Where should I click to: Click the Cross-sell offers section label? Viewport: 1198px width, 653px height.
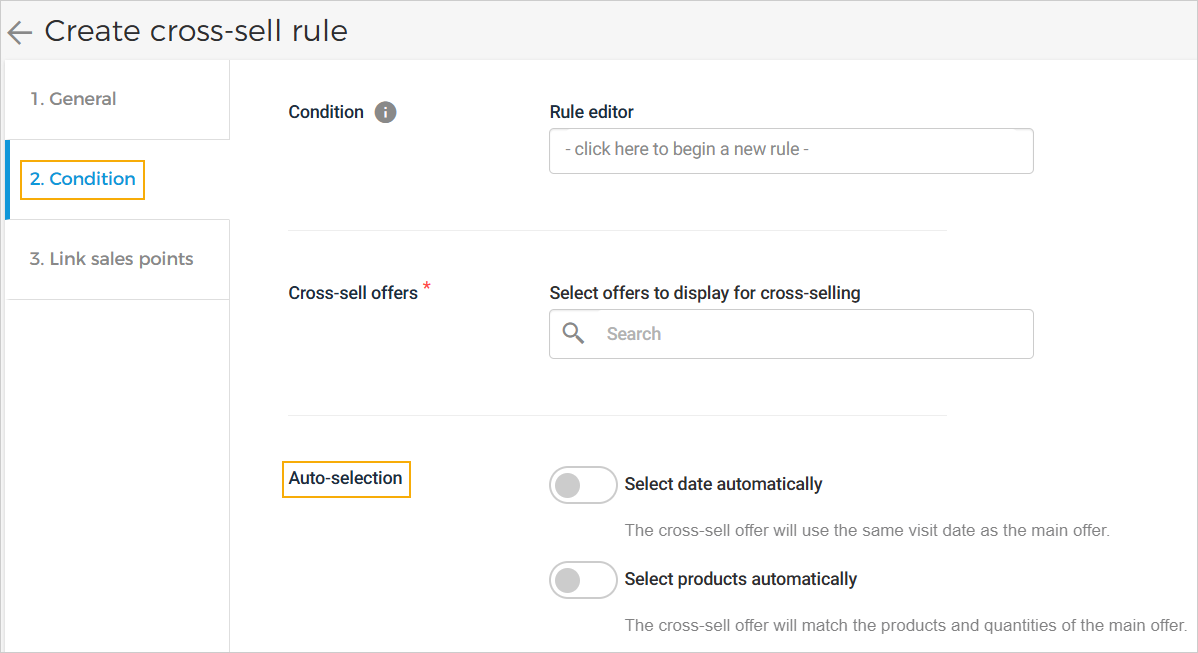point(353,293)
